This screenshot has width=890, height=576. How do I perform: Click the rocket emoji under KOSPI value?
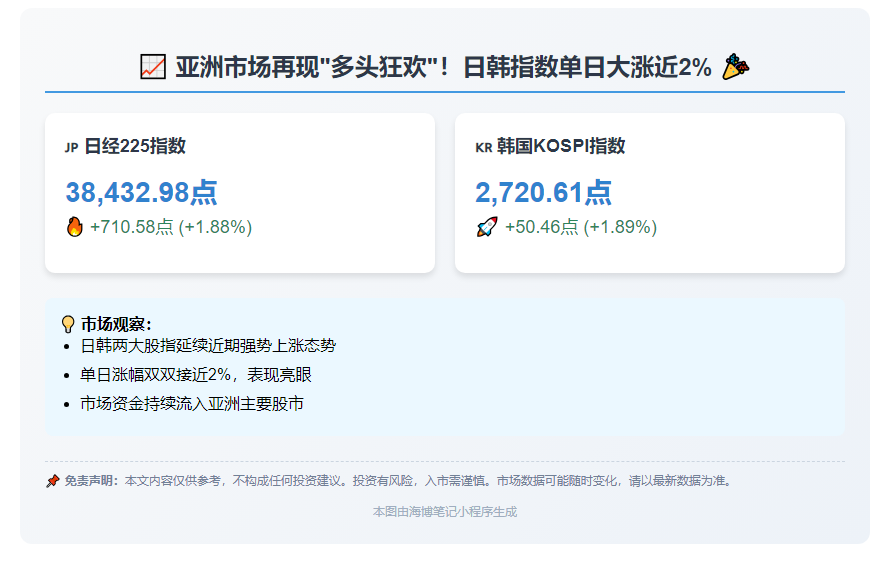pos(487,227)
